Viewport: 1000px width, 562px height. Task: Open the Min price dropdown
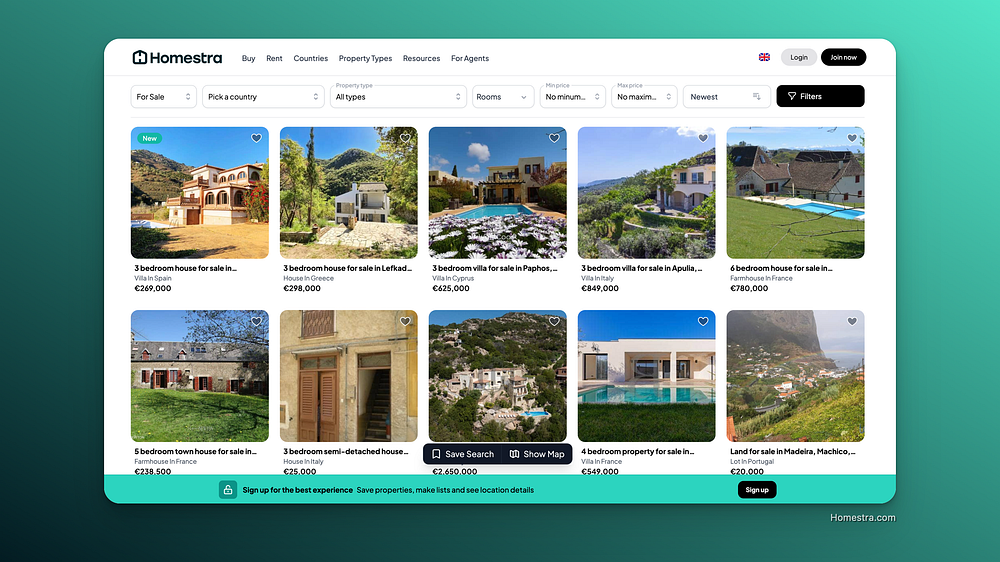click(x=572, y=96)
